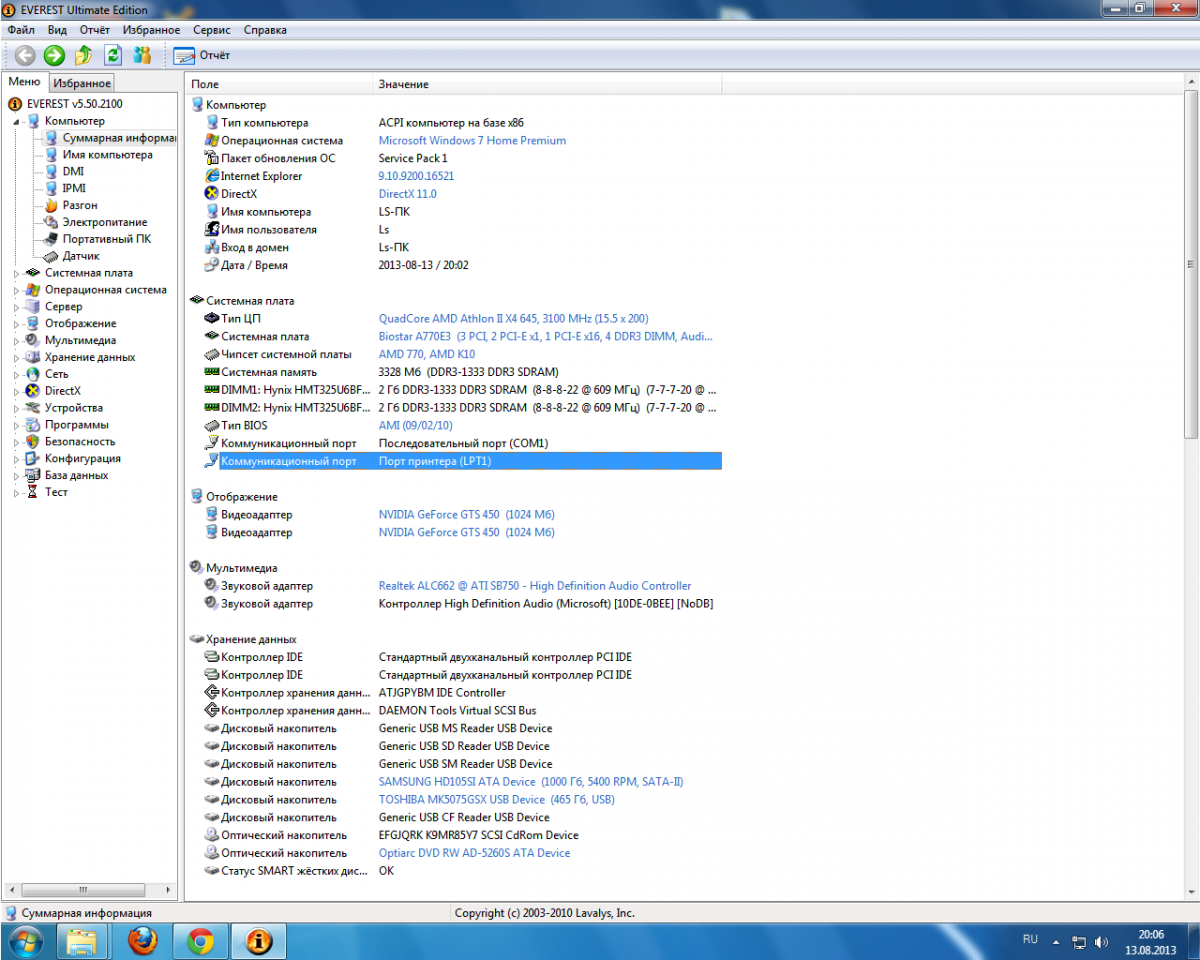1200x960 pixels.
Task: Select the Порт принтера (LPT1) row
Action: point(462,461)
